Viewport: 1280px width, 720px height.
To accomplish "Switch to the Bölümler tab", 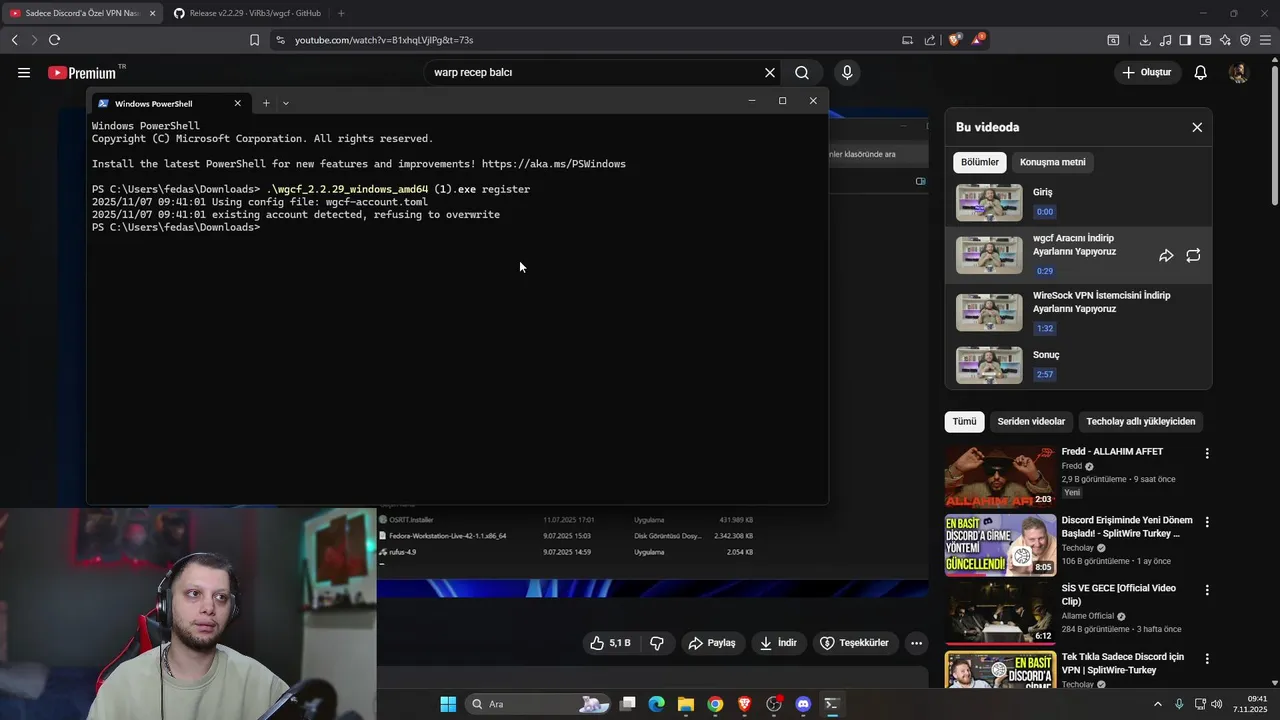I will pos(980,162).
